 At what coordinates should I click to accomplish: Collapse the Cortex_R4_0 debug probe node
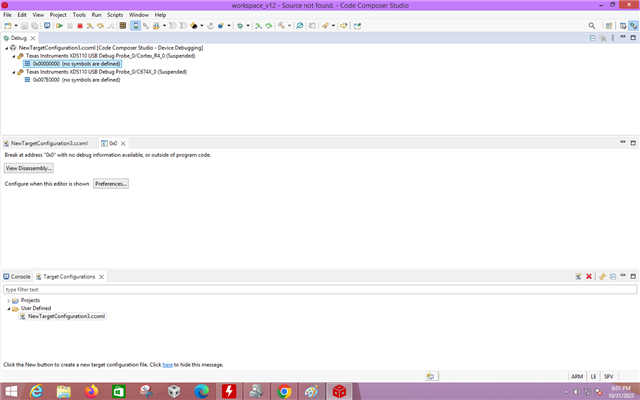point(13,56)
